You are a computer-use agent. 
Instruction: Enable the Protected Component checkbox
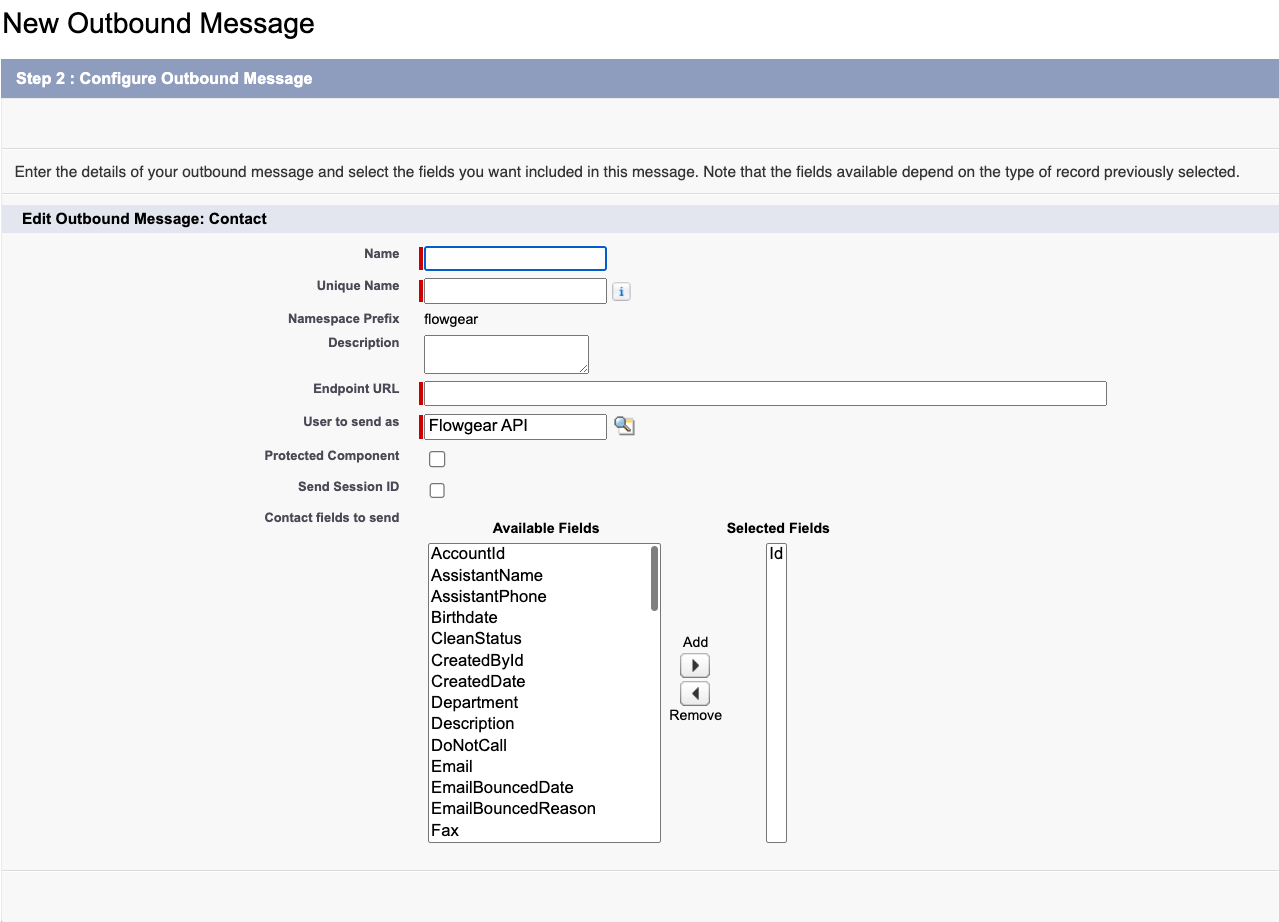437,459
